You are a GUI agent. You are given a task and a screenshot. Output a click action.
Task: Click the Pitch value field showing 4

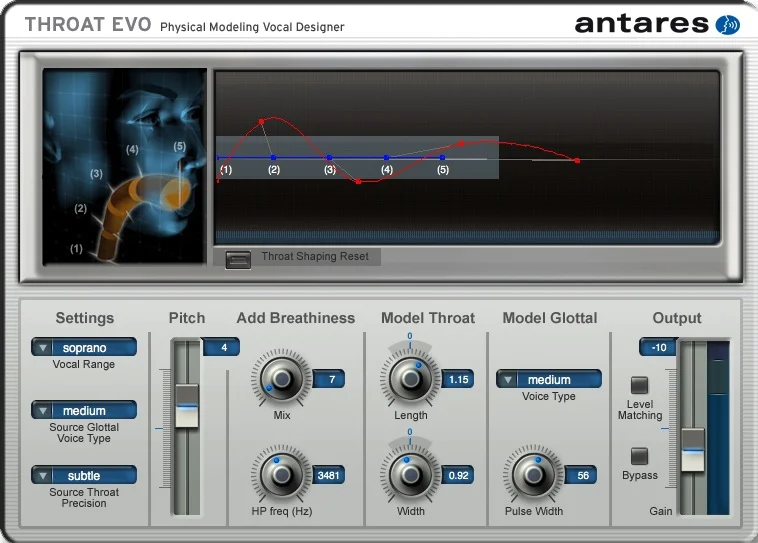(221, 347)
